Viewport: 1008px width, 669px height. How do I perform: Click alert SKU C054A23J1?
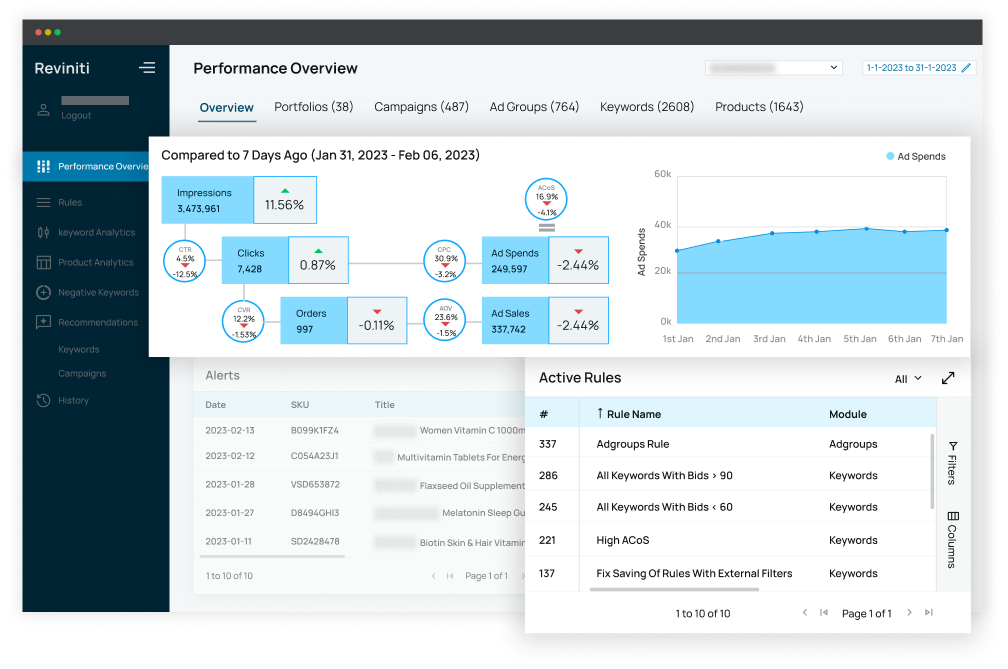click(314, 456)
